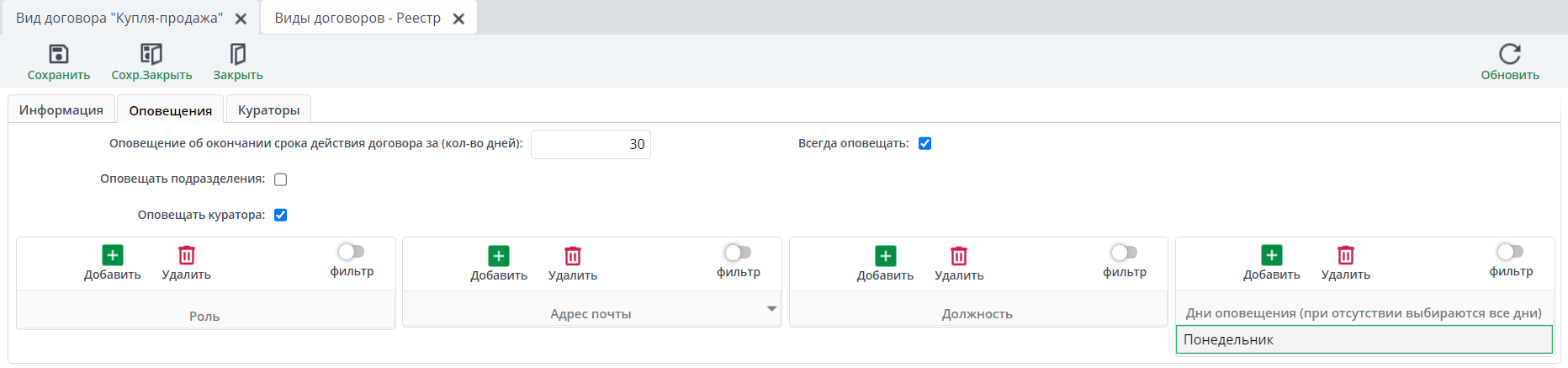1568x368 pixels.
Task: Uncheck the Всегда оповещать checkbox
Action: click(925, 143)
